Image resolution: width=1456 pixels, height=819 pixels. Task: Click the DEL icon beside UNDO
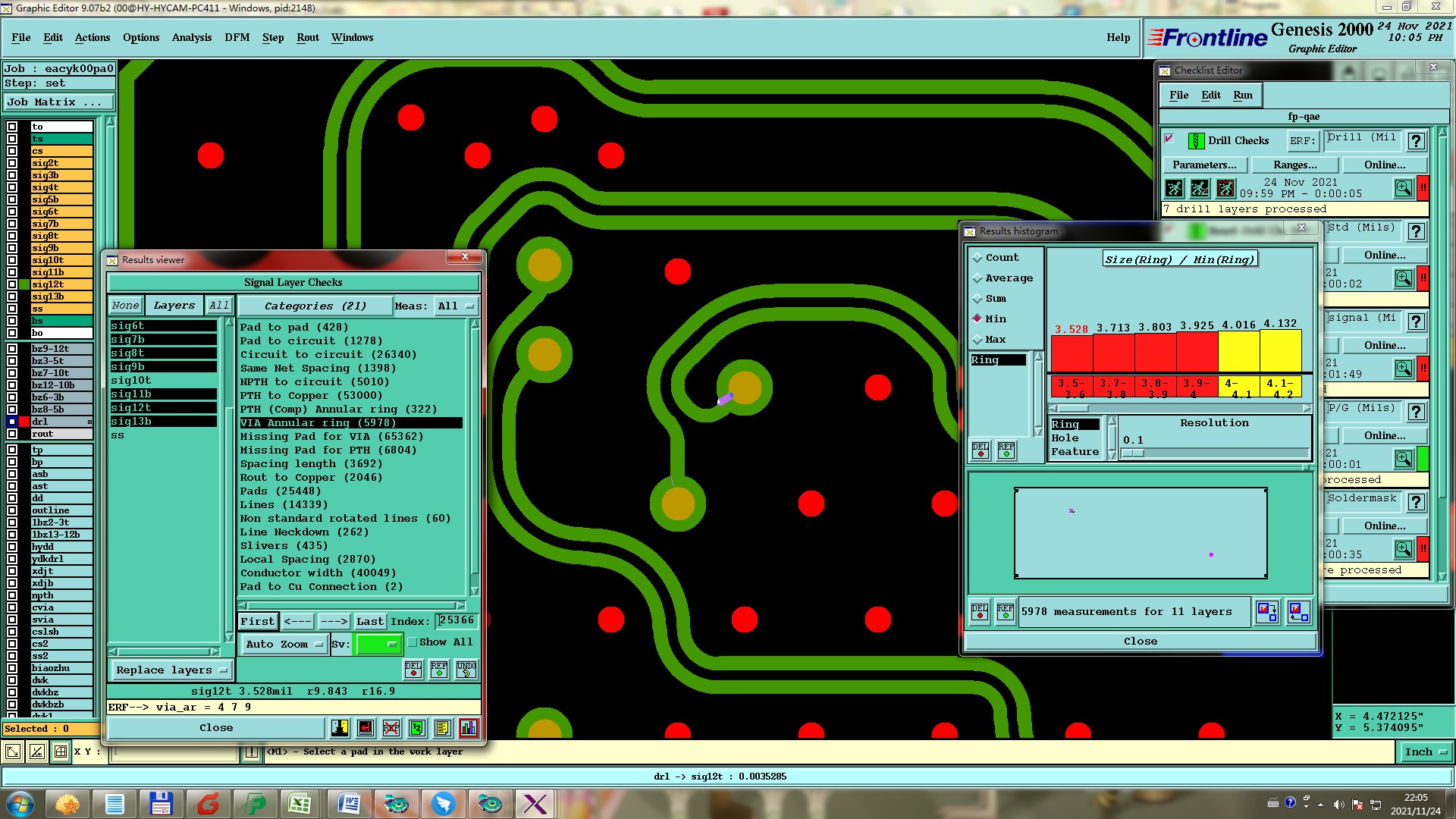(413, 669)
